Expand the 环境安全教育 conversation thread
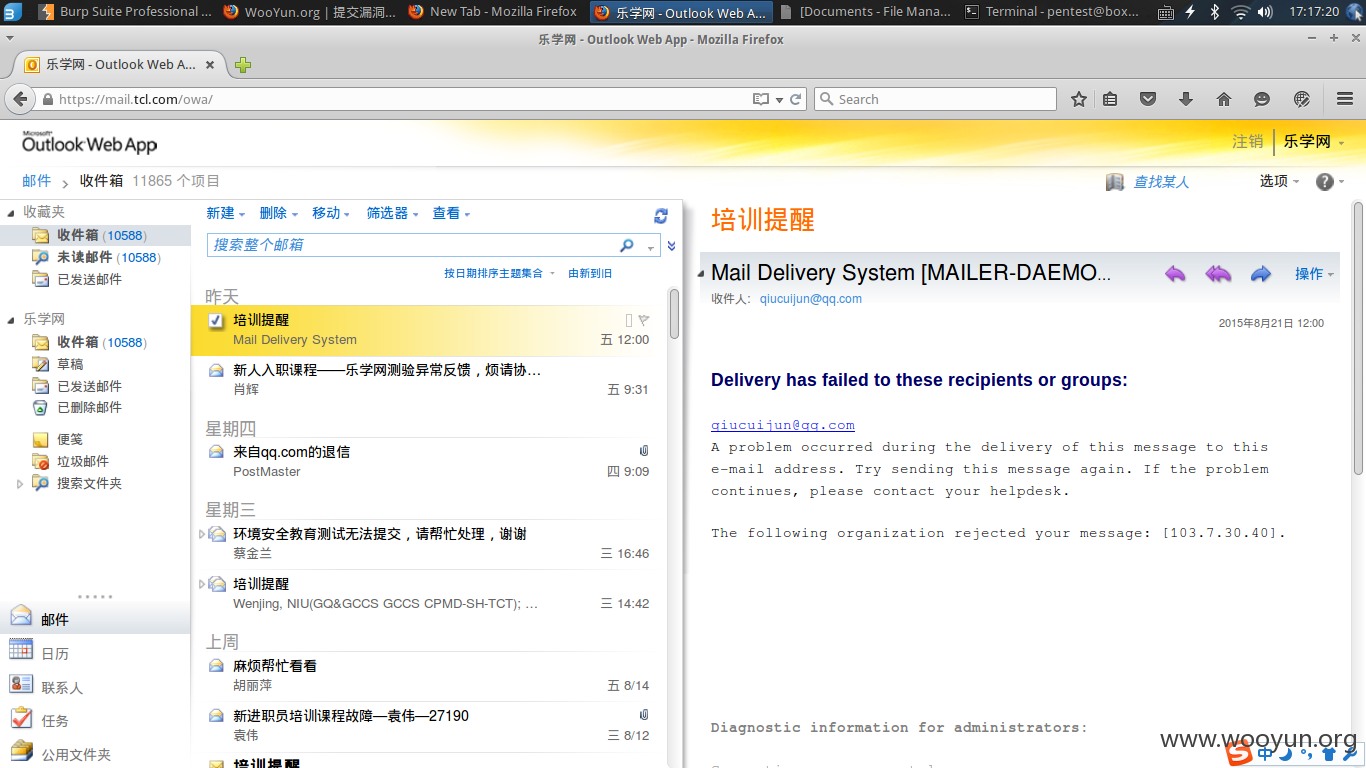Screen dimensions: 1366x768 point(201,534)
